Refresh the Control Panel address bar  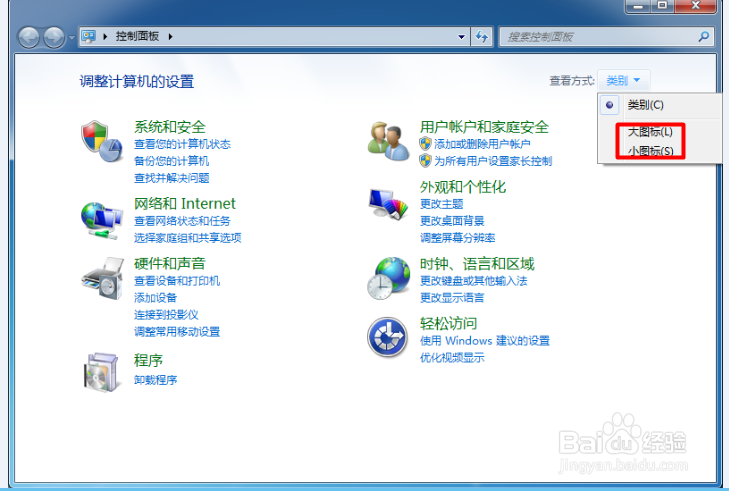(482, 36)
